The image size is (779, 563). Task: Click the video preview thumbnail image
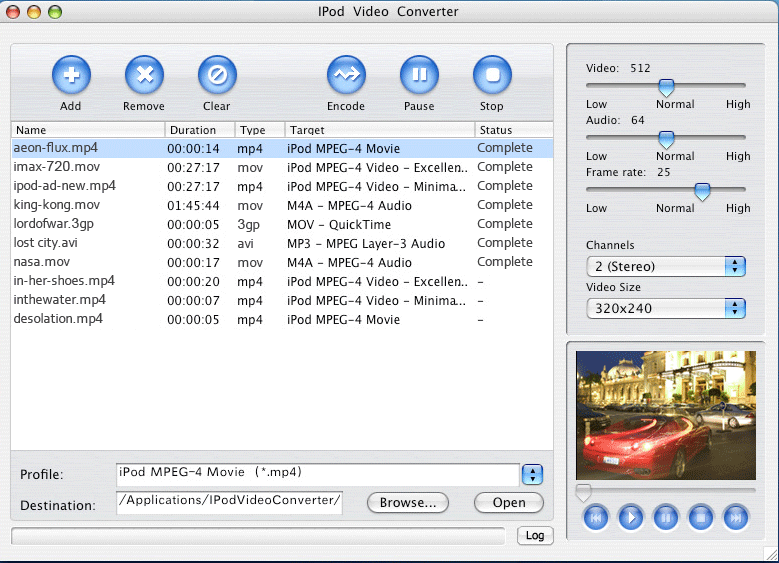pyautogui.click(x=666, y=415)
